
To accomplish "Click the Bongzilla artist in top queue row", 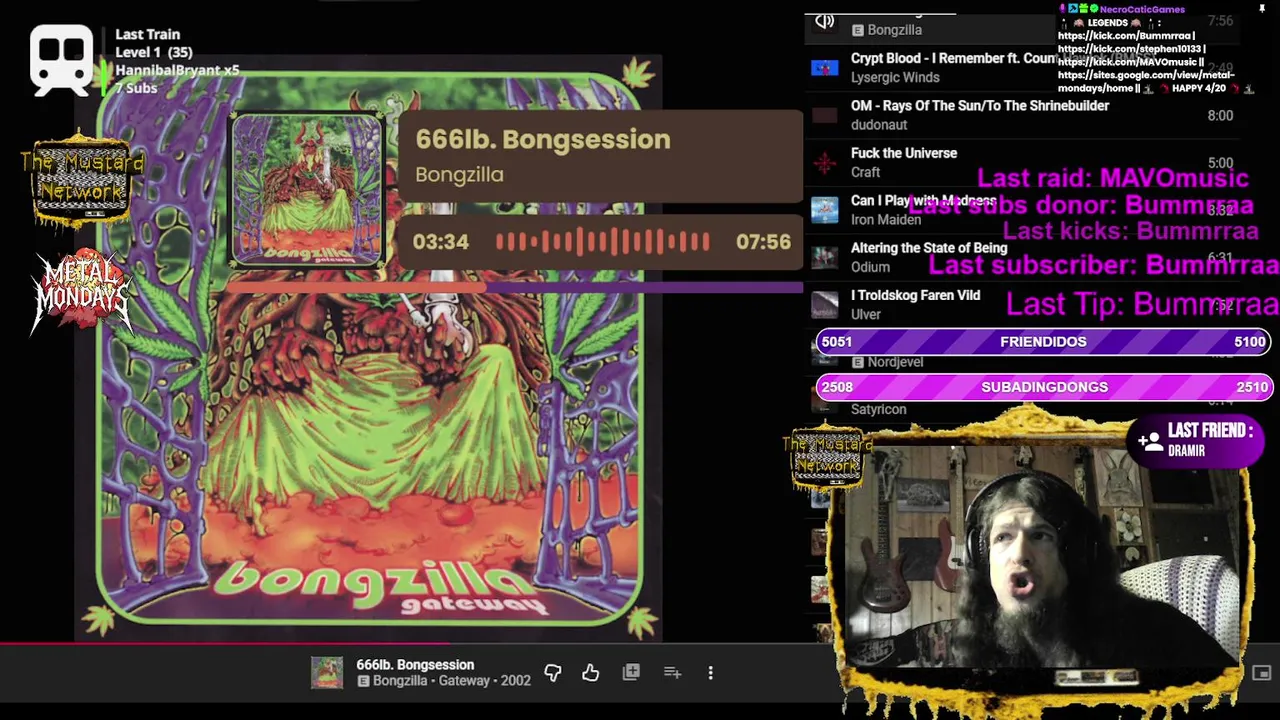I will [x=895, y=30].
